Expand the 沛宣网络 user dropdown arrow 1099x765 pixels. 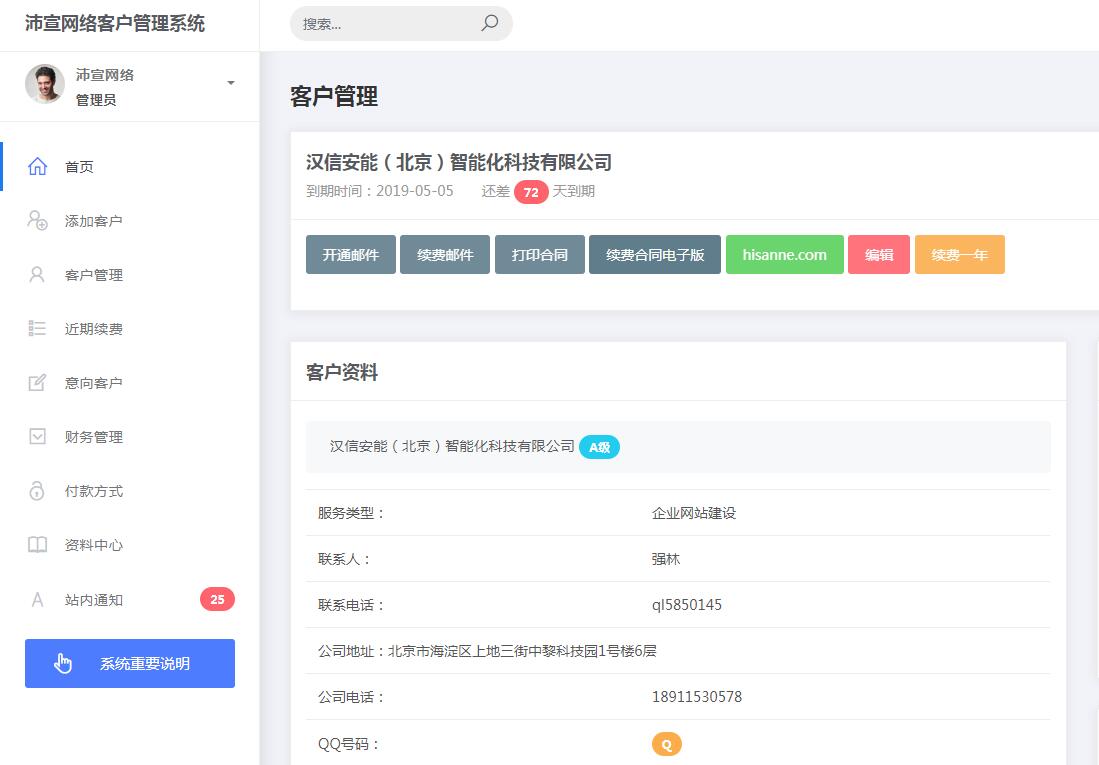231,83
